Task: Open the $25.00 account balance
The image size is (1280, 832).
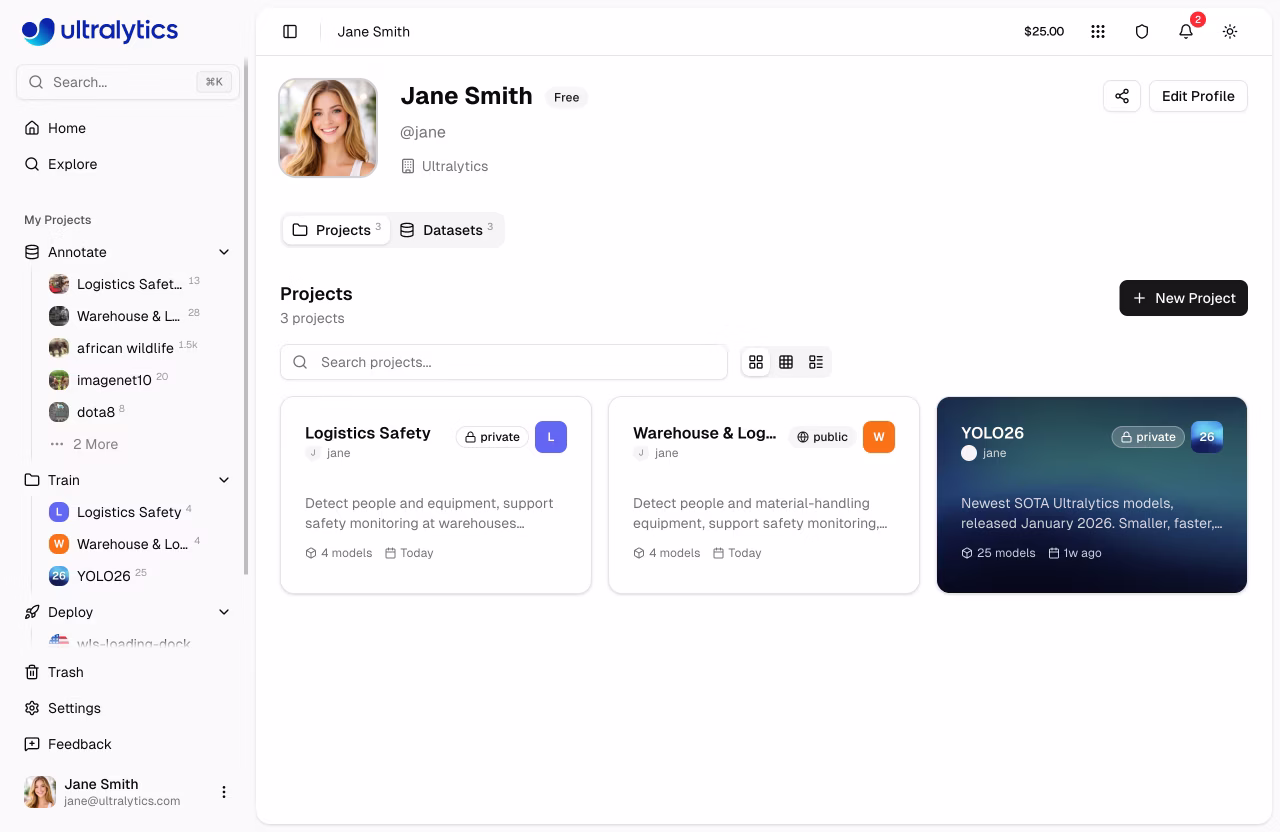Action: [1044, 31]
